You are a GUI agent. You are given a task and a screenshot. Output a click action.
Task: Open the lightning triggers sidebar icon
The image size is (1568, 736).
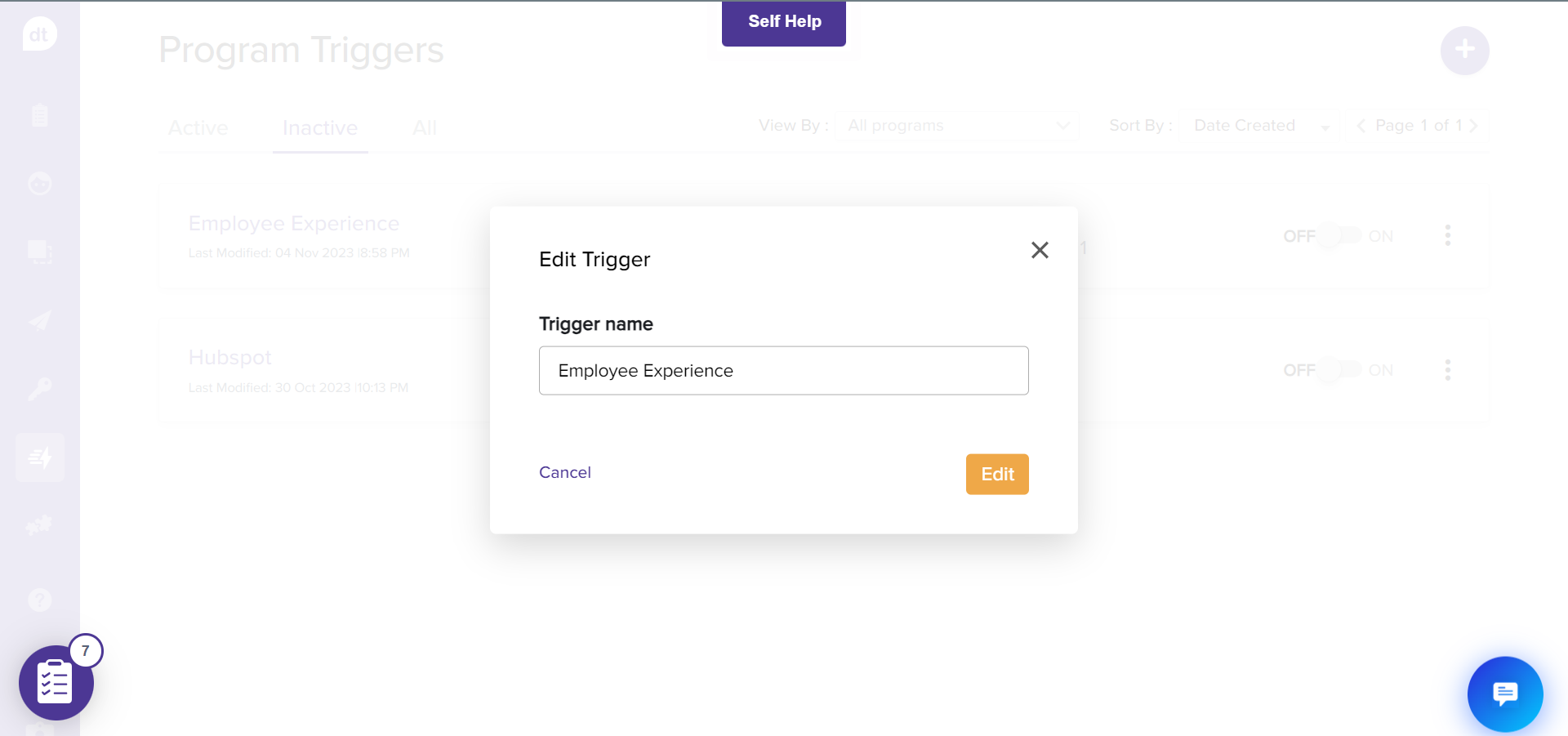[39, 457]
